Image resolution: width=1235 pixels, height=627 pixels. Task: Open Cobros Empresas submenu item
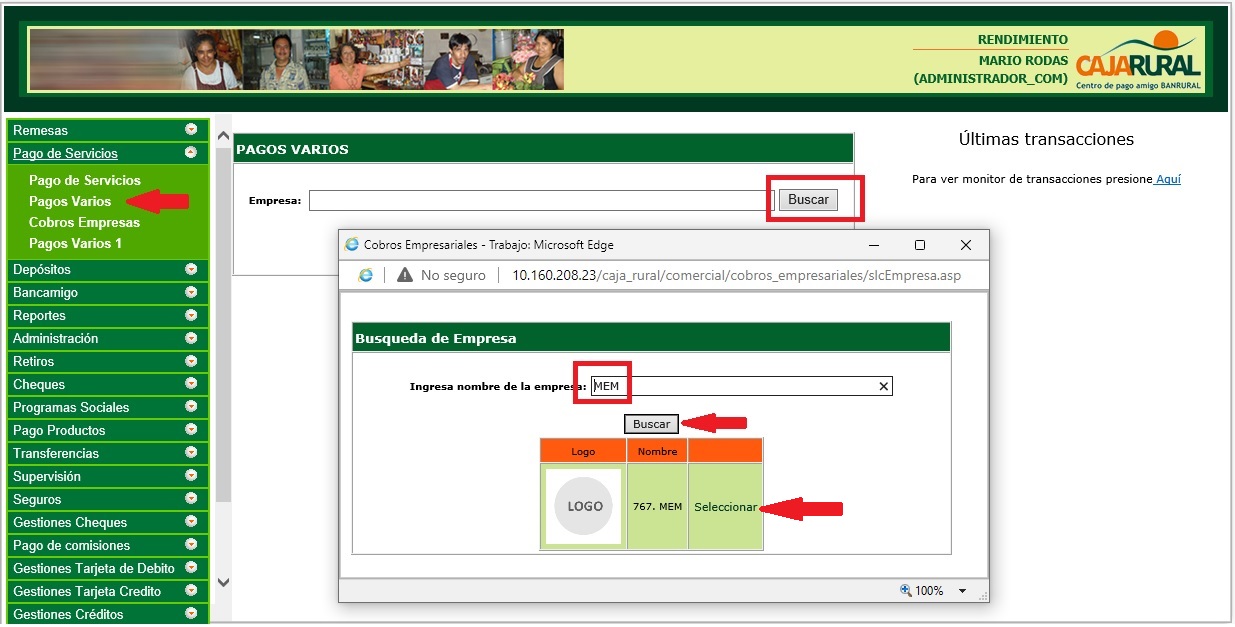click(84, 222)
